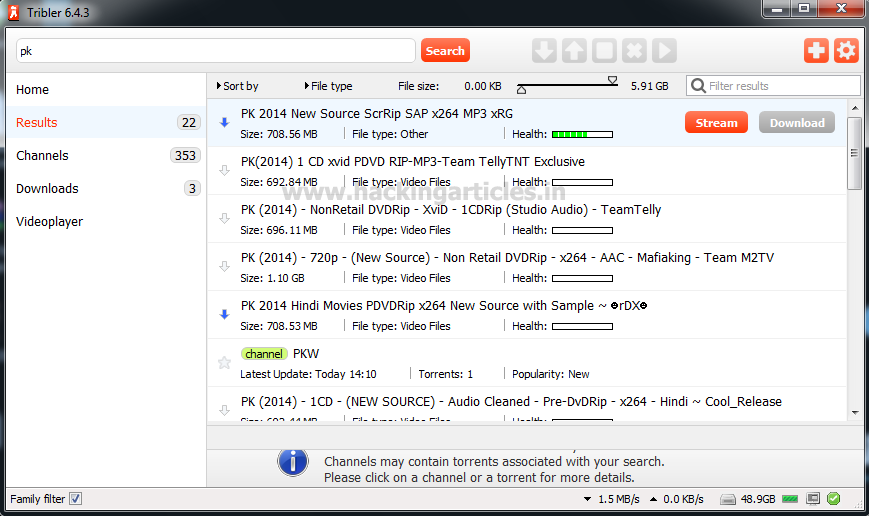Click the results list scrollbar thumb

pos(855,153)
